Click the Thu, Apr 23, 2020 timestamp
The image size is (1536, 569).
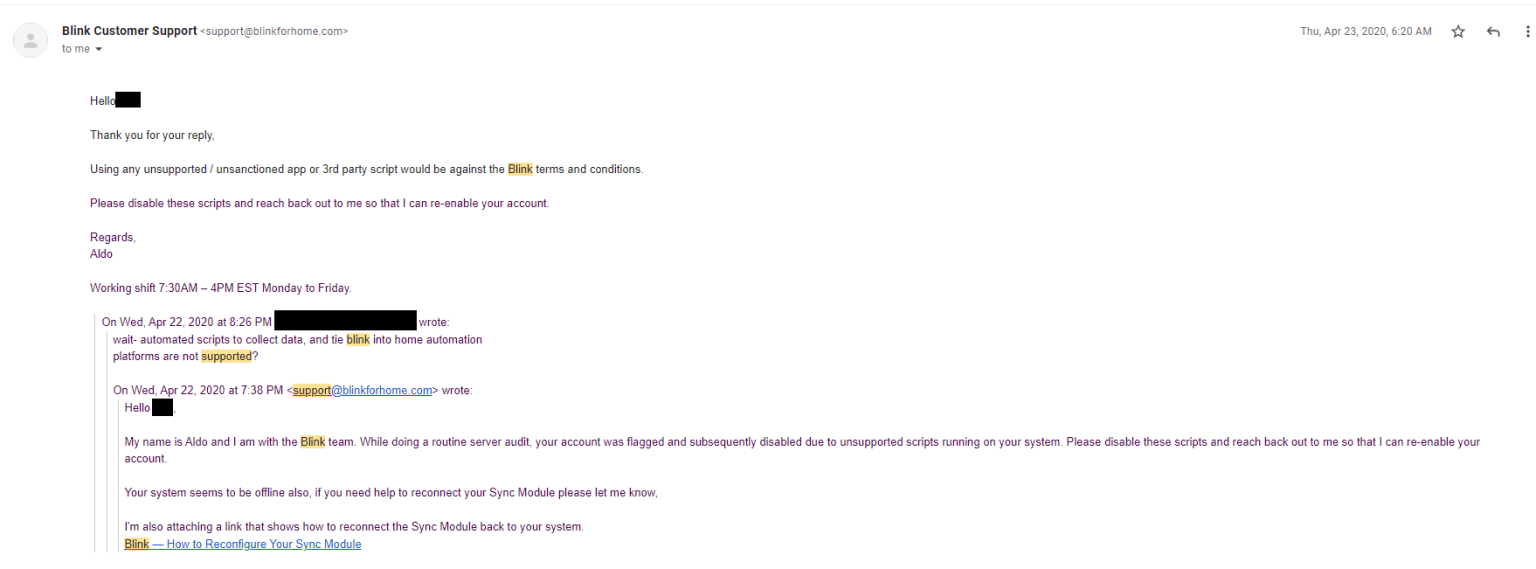coord(1365,32)
